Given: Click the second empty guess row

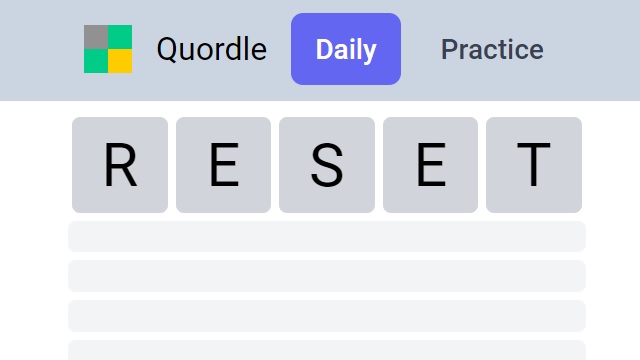Looking at the screenshot, I should click(327, 276).
